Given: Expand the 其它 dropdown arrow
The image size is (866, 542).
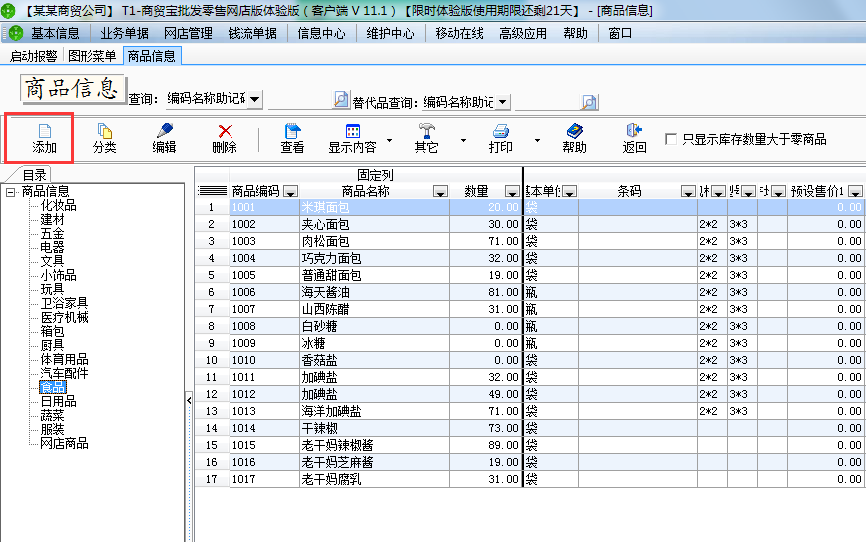Looking at the screenshot, I should 463,140.
